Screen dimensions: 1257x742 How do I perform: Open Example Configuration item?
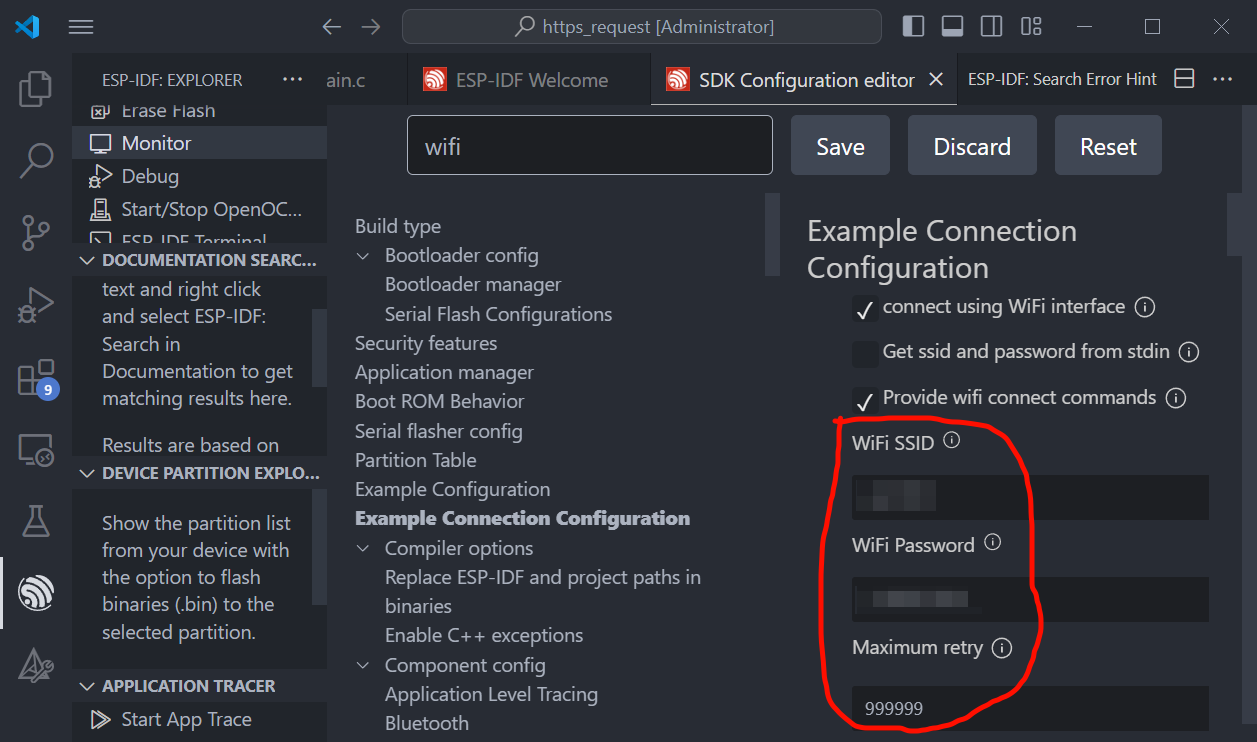click(x=452, y=489)
